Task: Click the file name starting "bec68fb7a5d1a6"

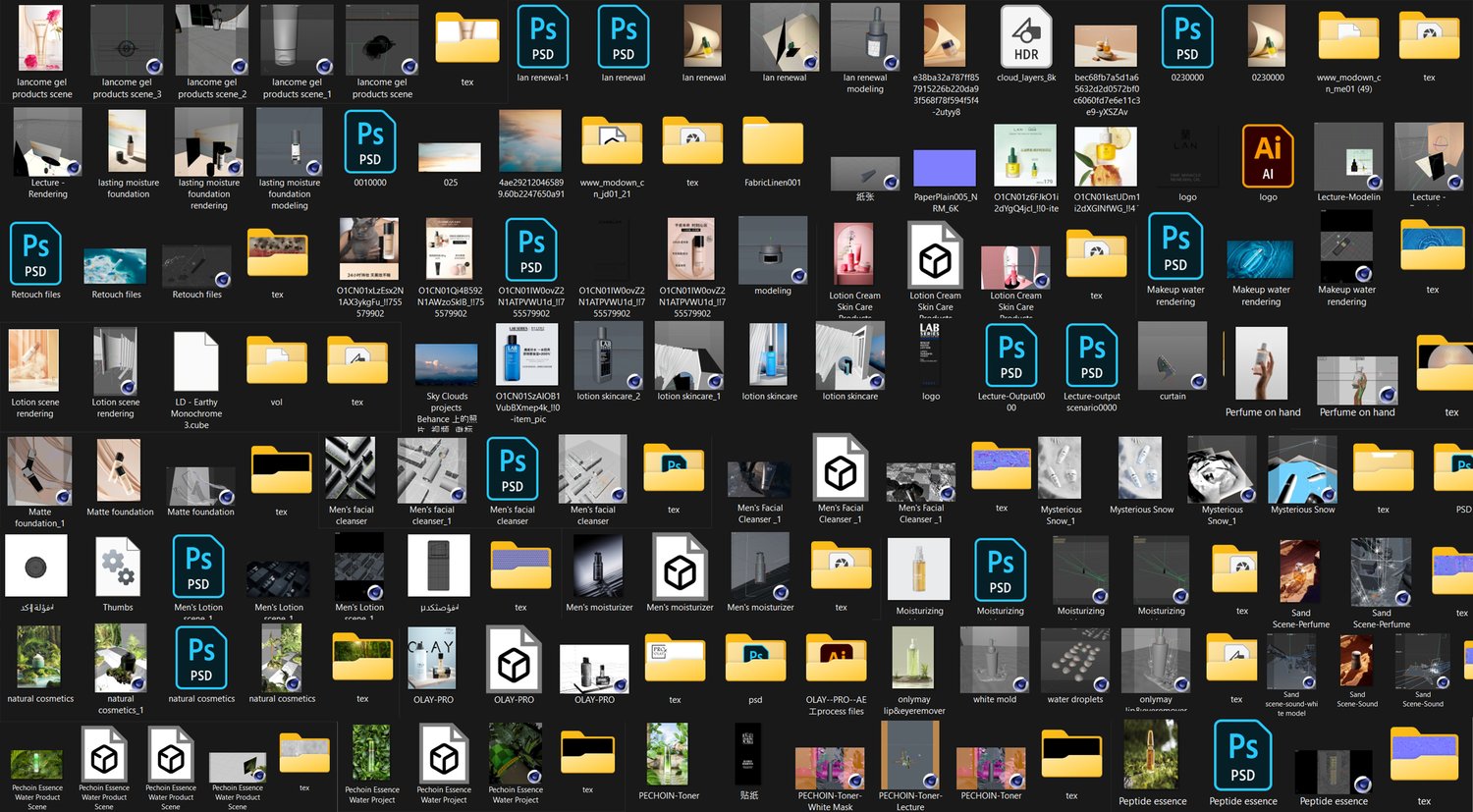Action: (x=1107, y=94)
